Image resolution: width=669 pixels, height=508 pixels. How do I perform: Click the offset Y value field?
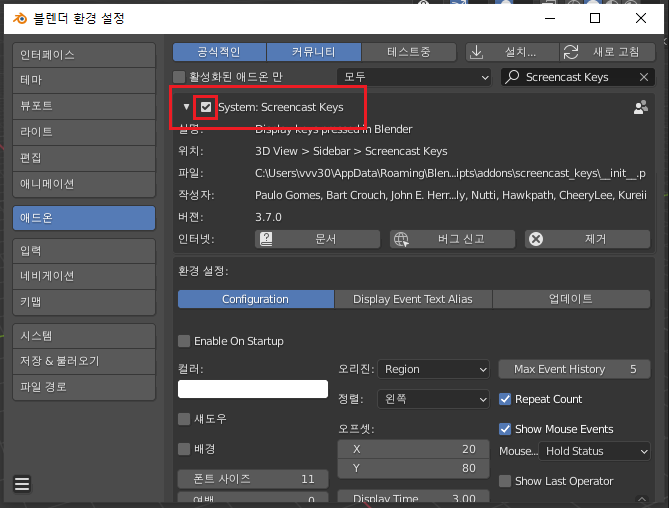click(x=413, y=468)
